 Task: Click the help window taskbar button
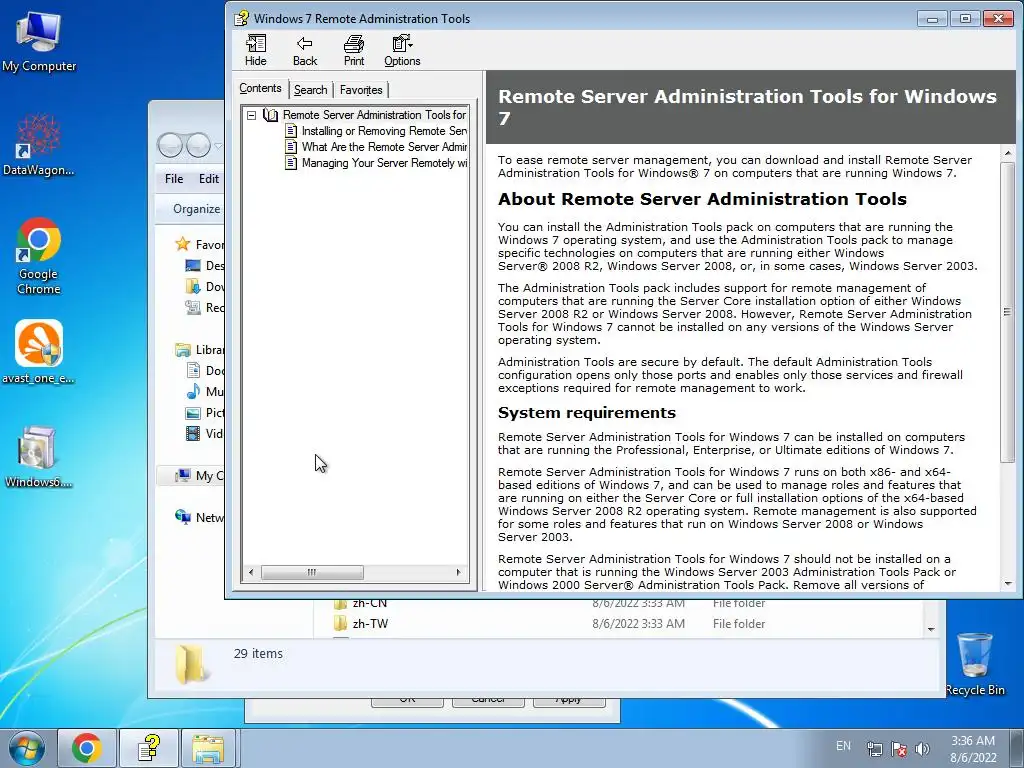(x=148, y=748)
